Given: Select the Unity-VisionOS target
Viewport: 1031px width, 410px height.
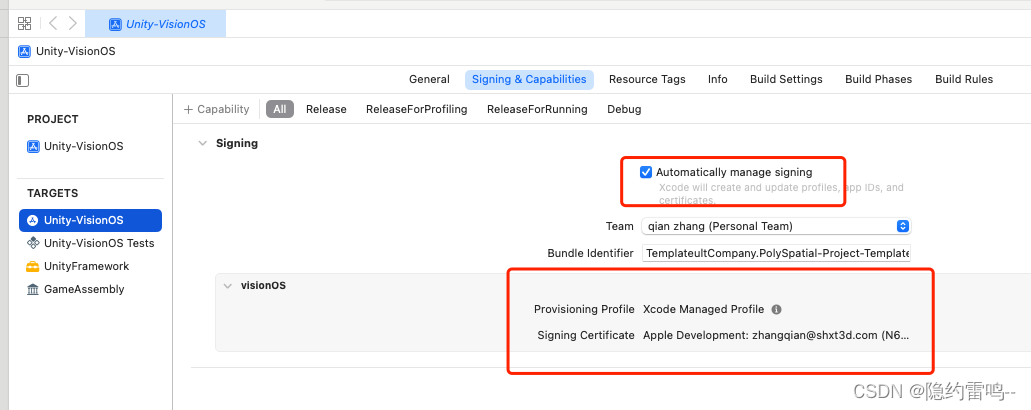Looking at the screenshot, I should (x=91, y=220).
